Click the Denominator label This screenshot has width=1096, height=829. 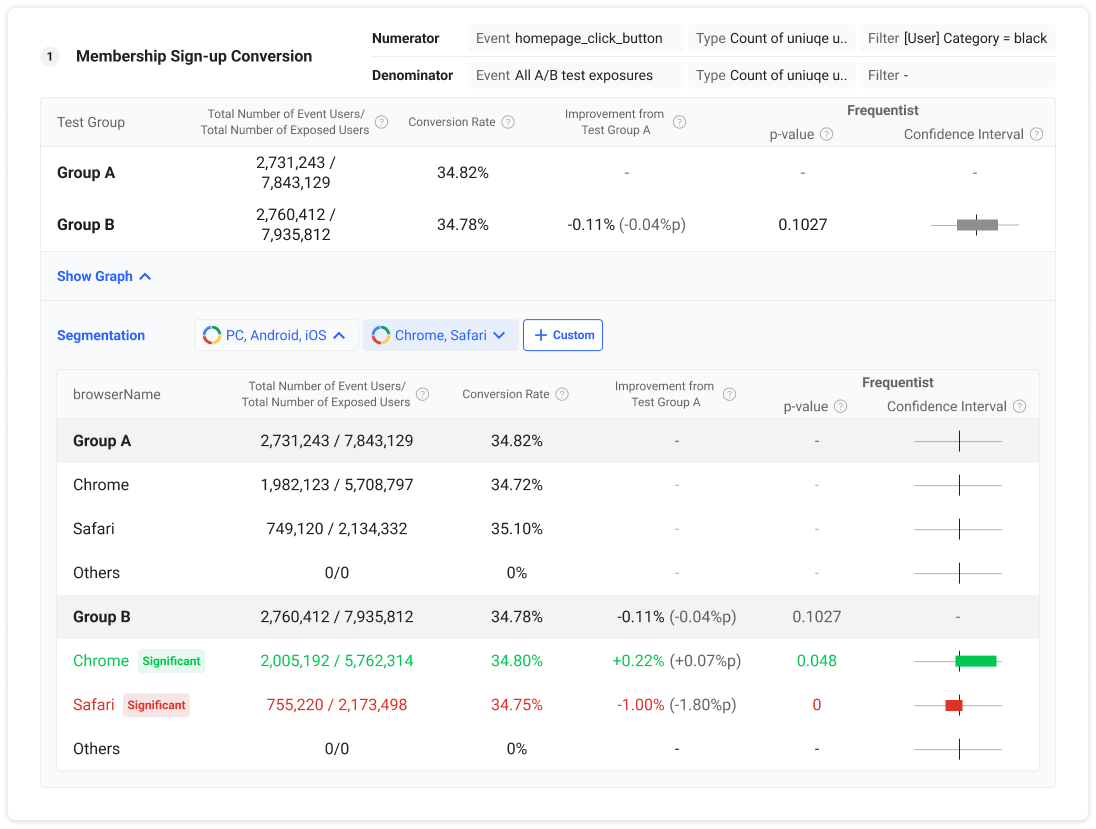[412, 75]
